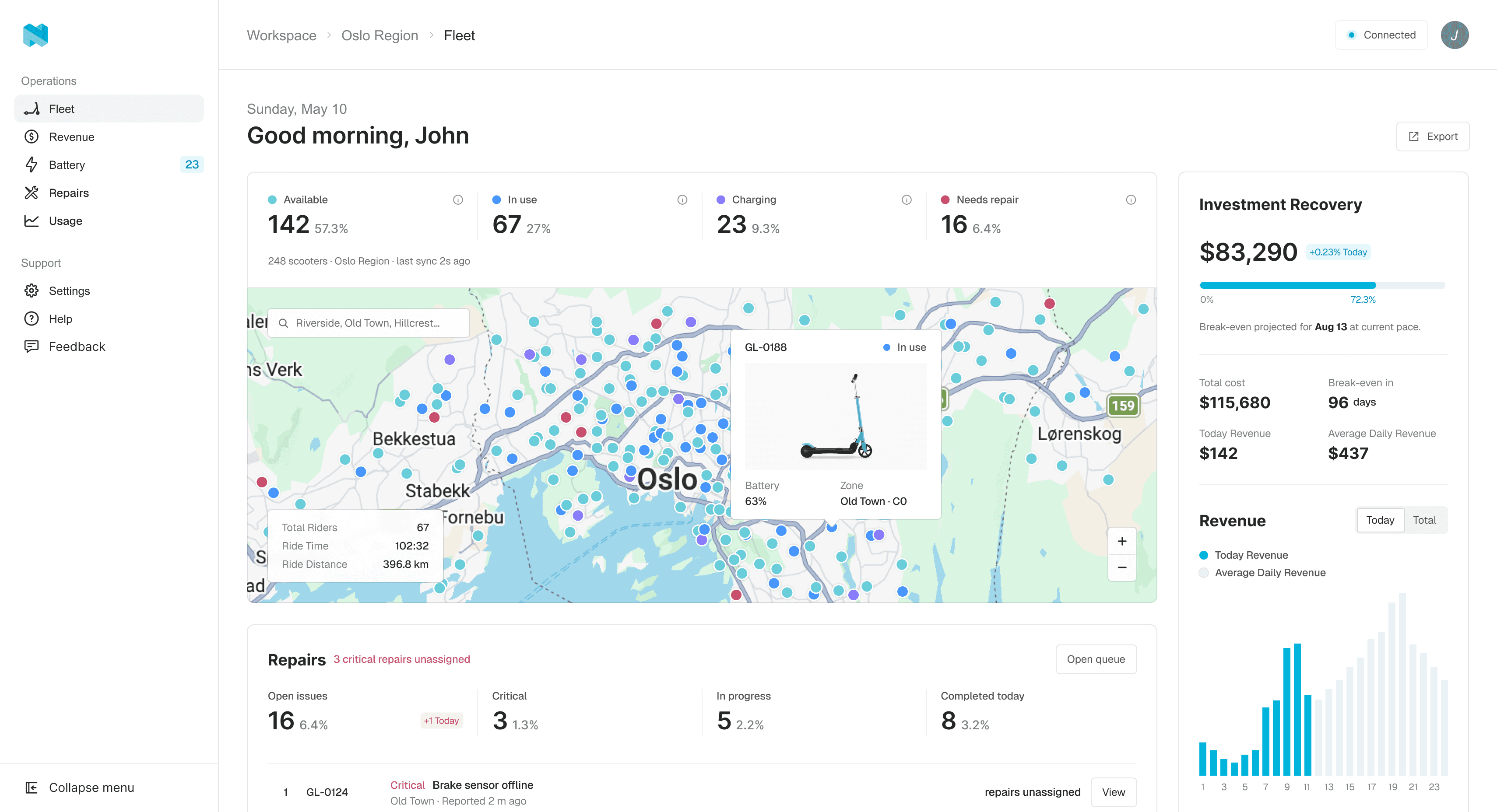
Task: Go to Usage chart page
Action: (109, 220)
